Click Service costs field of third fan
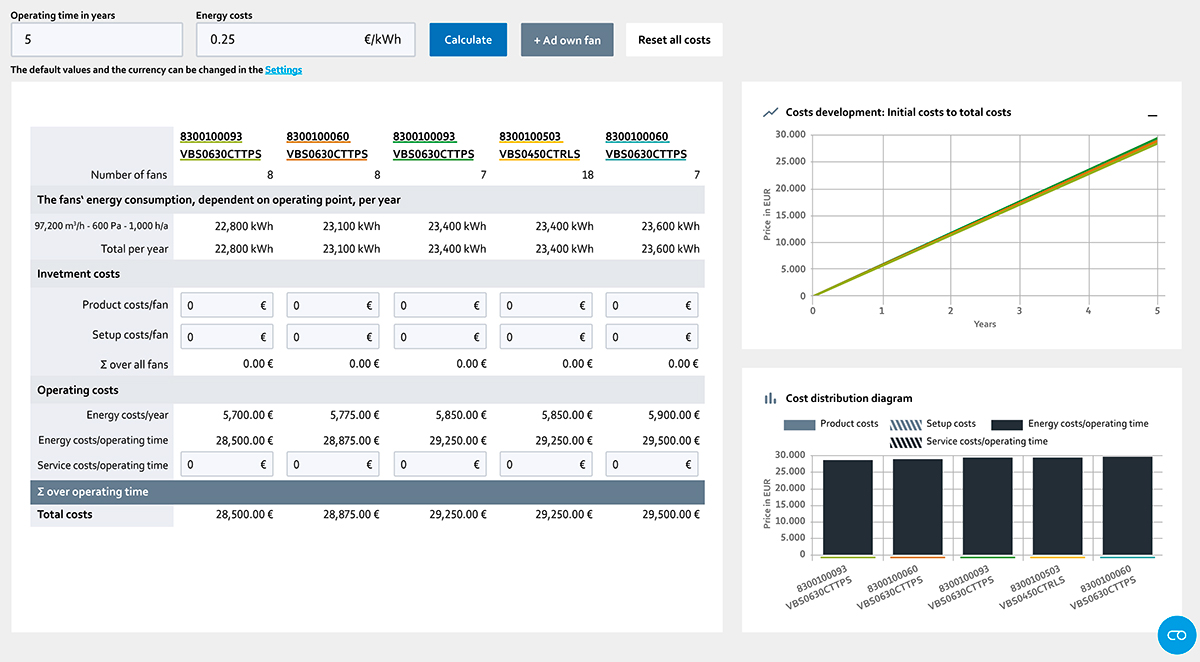This screenshot has height=662, width=1200. pyautogui.click(x=439, y=464)
